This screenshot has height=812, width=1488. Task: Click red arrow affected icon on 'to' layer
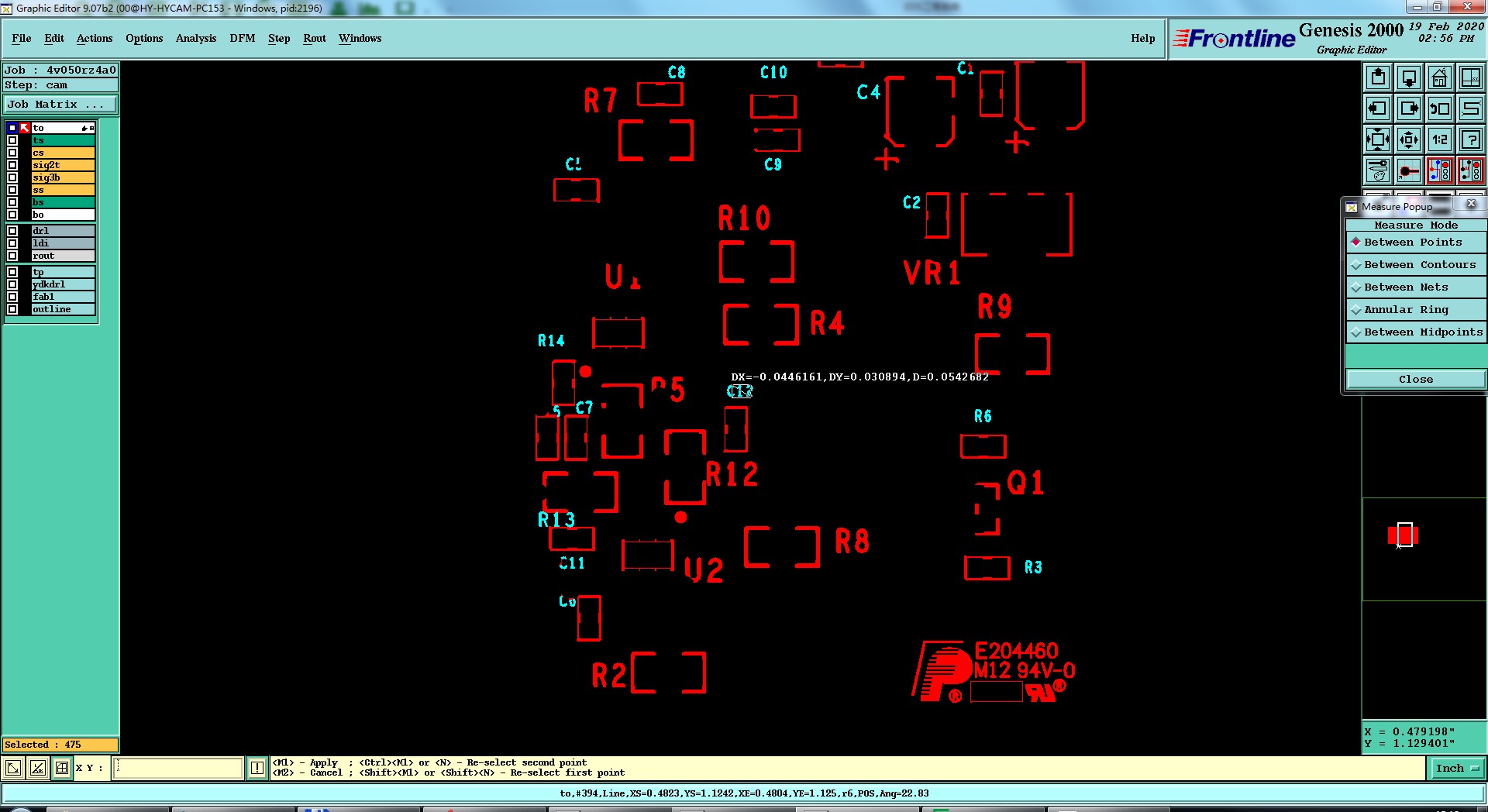click(25, 128)
